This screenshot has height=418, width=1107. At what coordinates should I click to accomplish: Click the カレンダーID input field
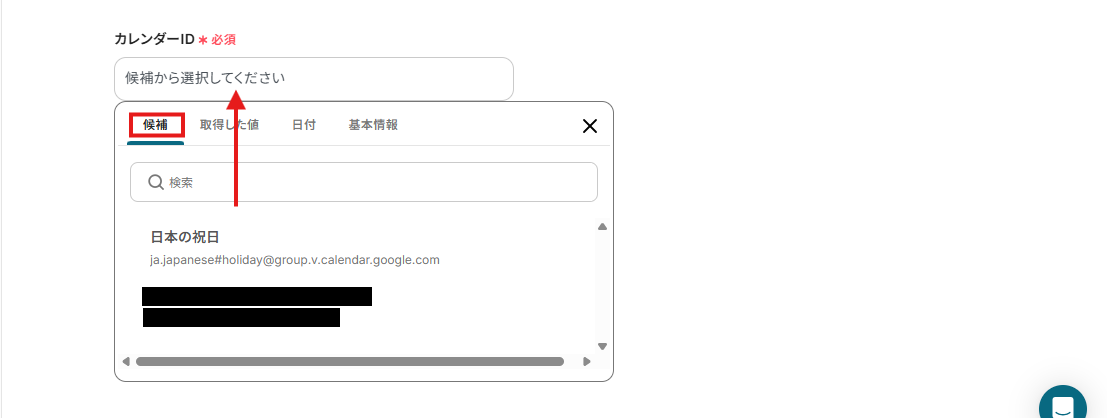click(313, 78)
